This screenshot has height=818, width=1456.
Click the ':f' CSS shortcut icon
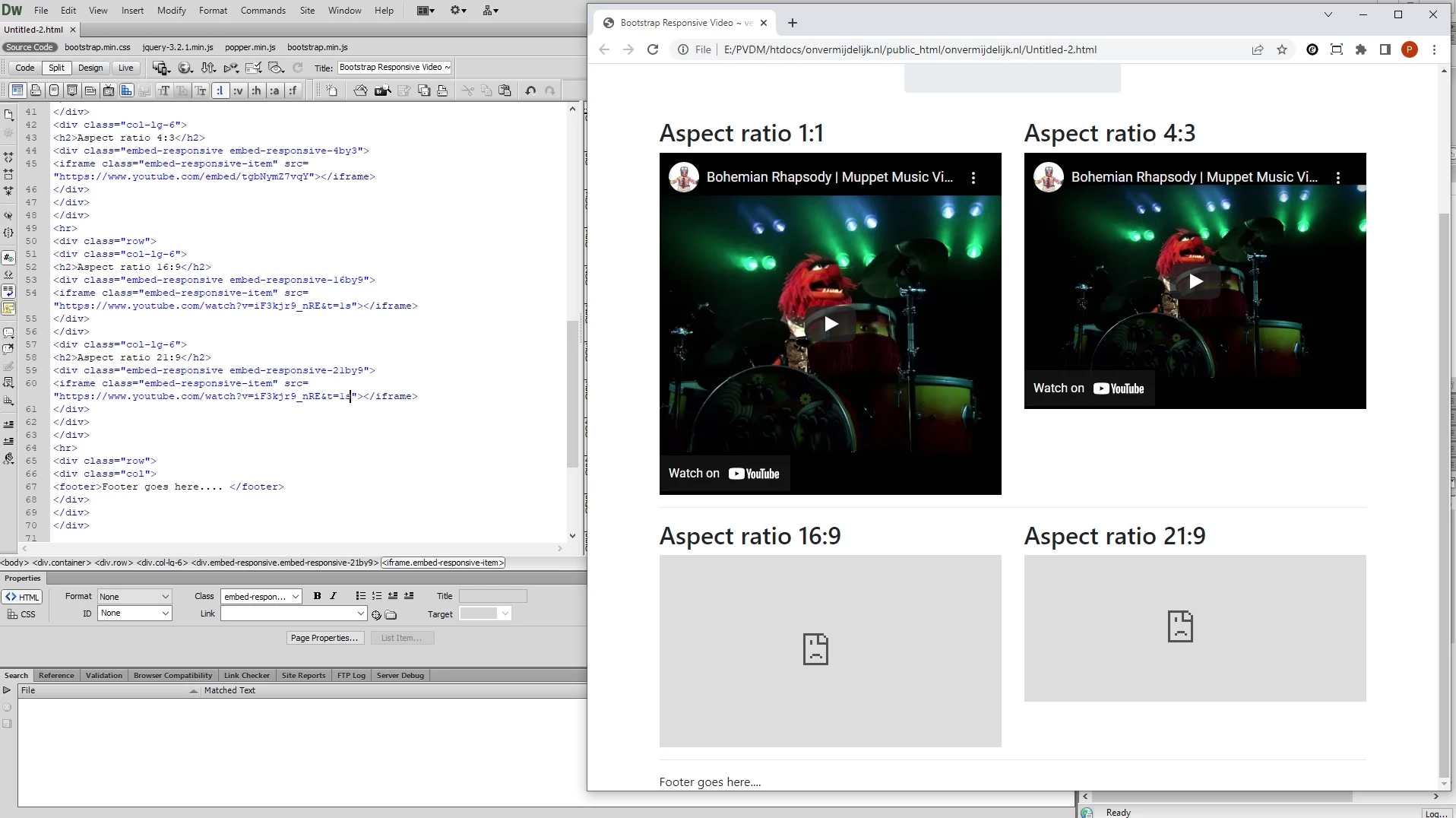(x=293, y=90)
